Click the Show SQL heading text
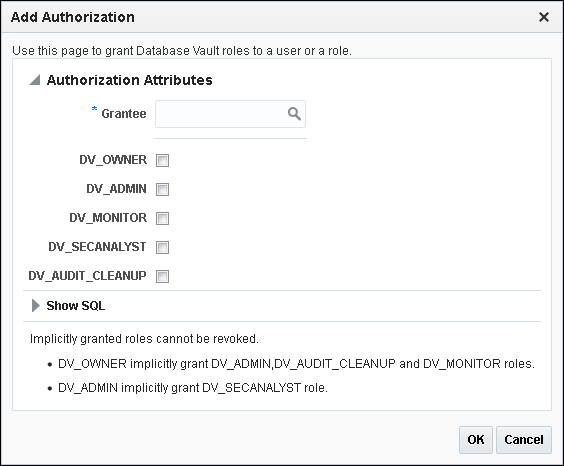564x466 pixels. coord(76,306)
